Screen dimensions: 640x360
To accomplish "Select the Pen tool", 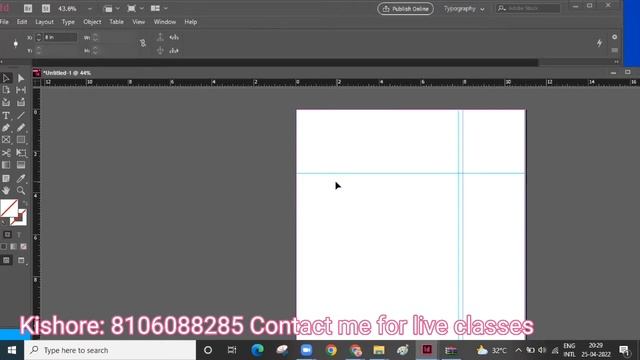I will (x=6, y=128).
